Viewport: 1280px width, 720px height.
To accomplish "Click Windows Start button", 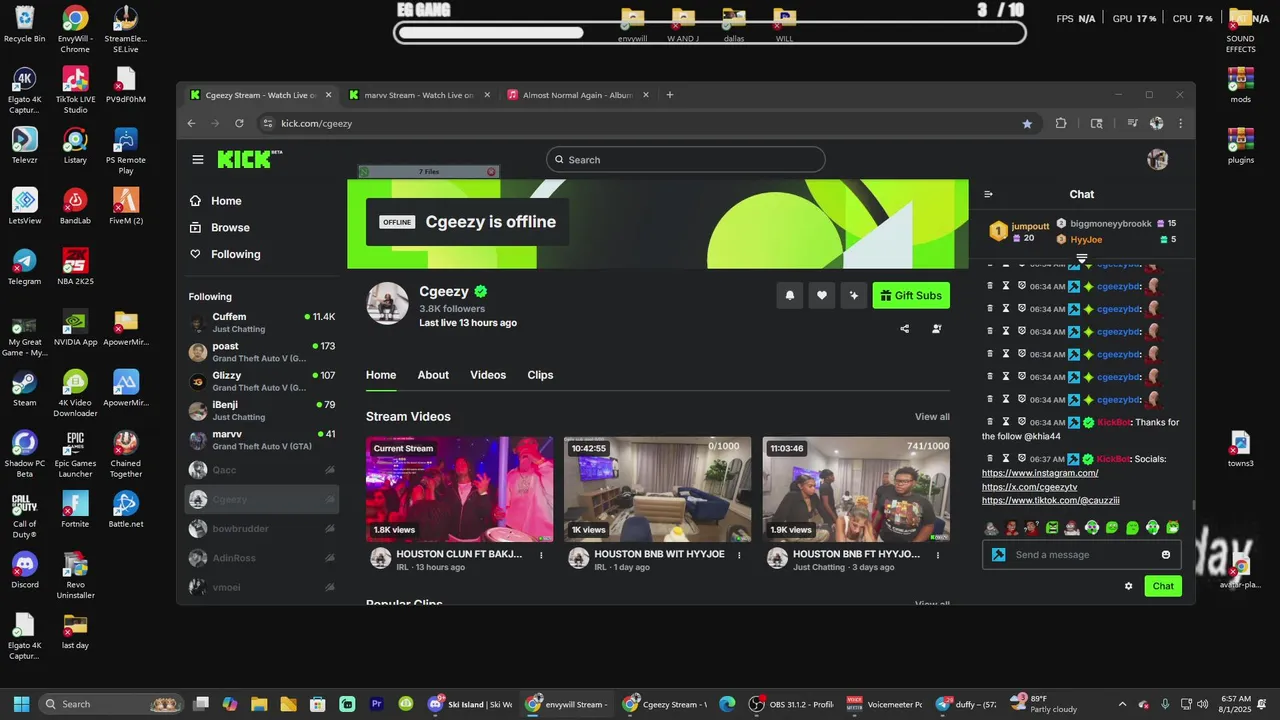I will coord(21,704).
